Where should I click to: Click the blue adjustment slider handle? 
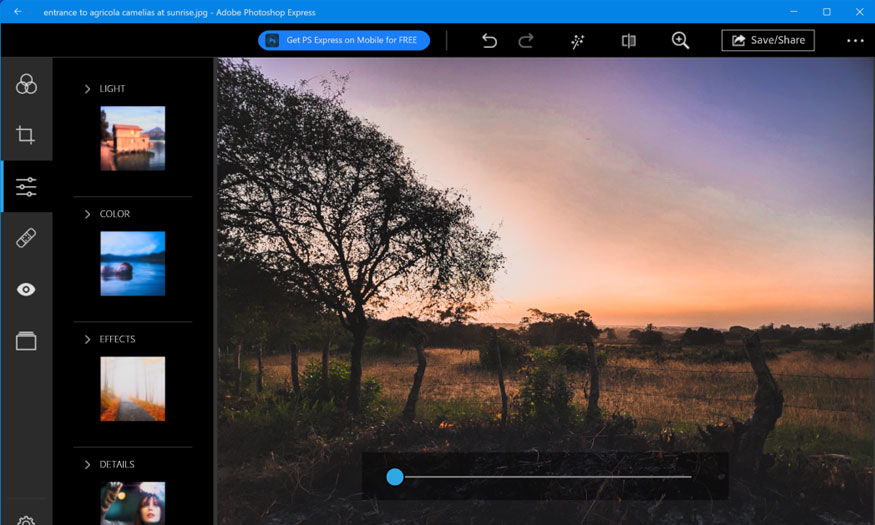[395, 476]
